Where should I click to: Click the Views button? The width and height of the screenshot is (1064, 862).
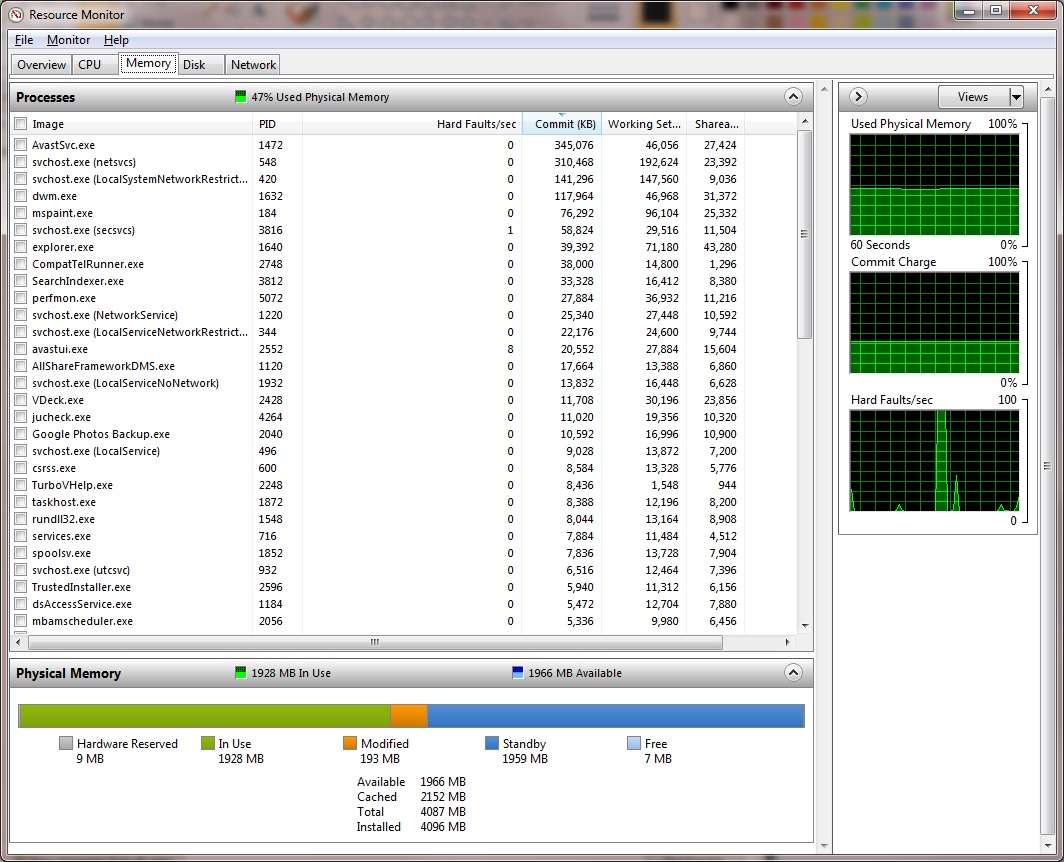[973, 97]
